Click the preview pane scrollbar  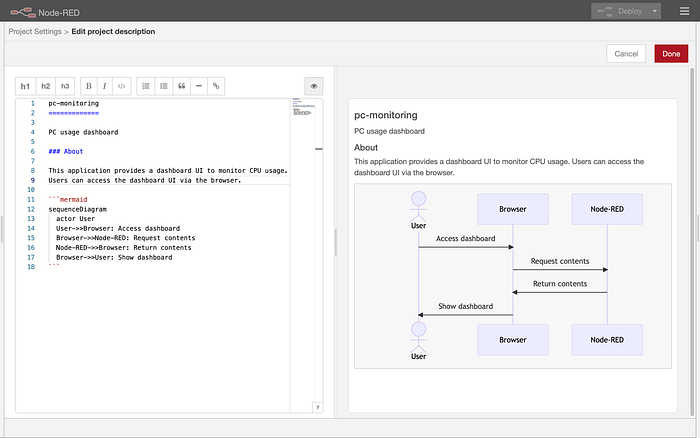692,241
